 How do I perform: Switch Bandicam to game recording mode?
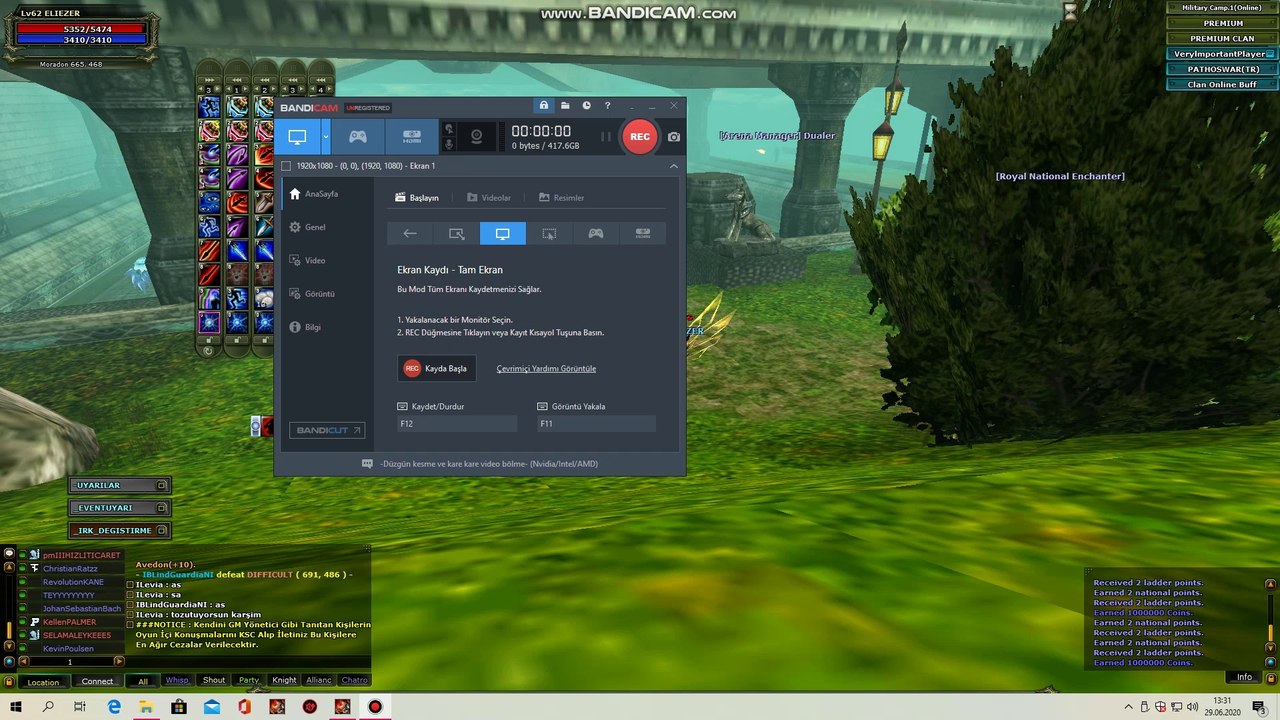357,137
